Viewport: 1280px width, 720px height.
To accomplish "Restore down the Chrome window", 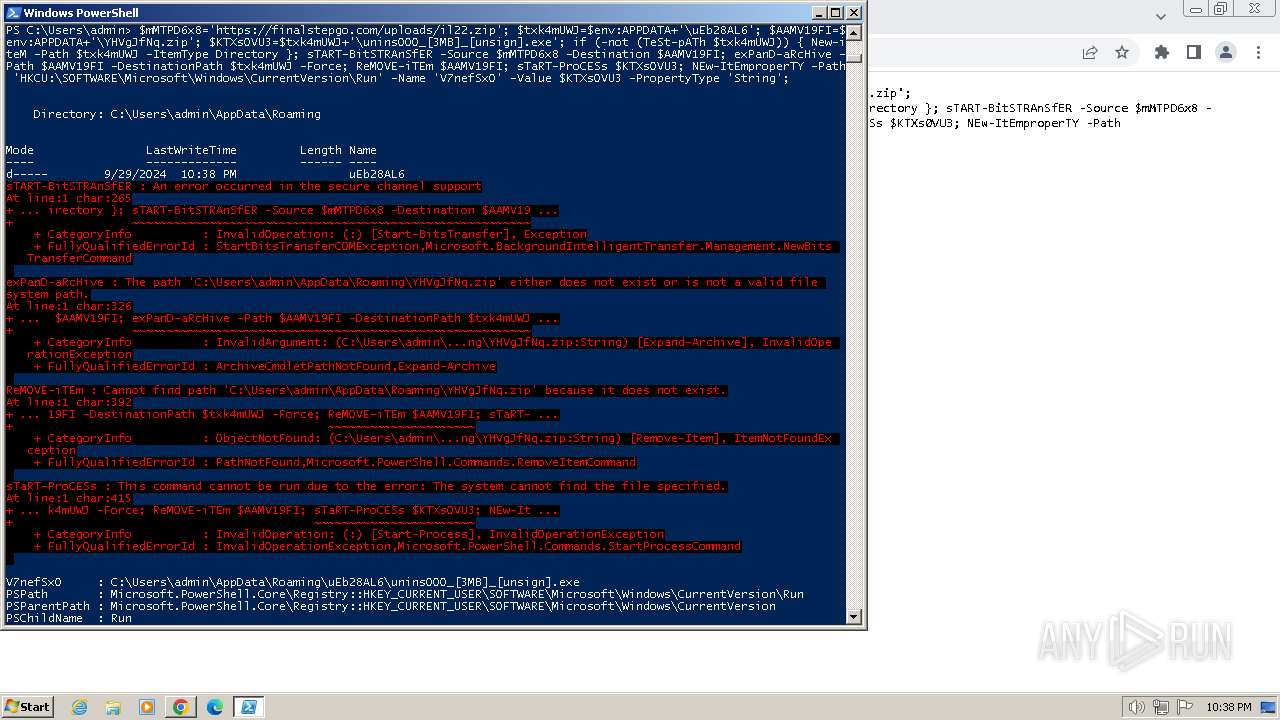I will (1221, 9).
